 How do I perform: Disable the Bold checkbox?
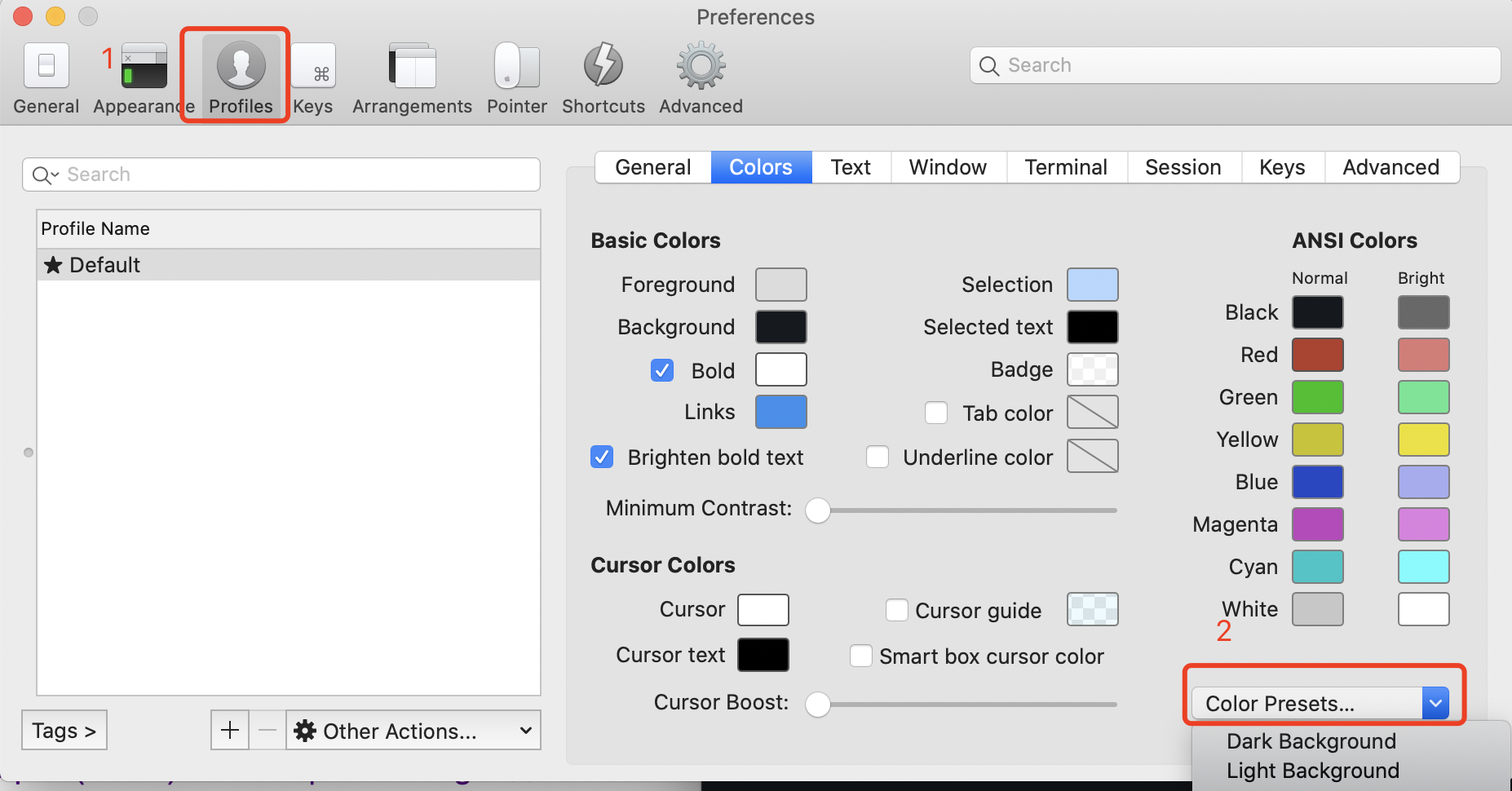662,370
